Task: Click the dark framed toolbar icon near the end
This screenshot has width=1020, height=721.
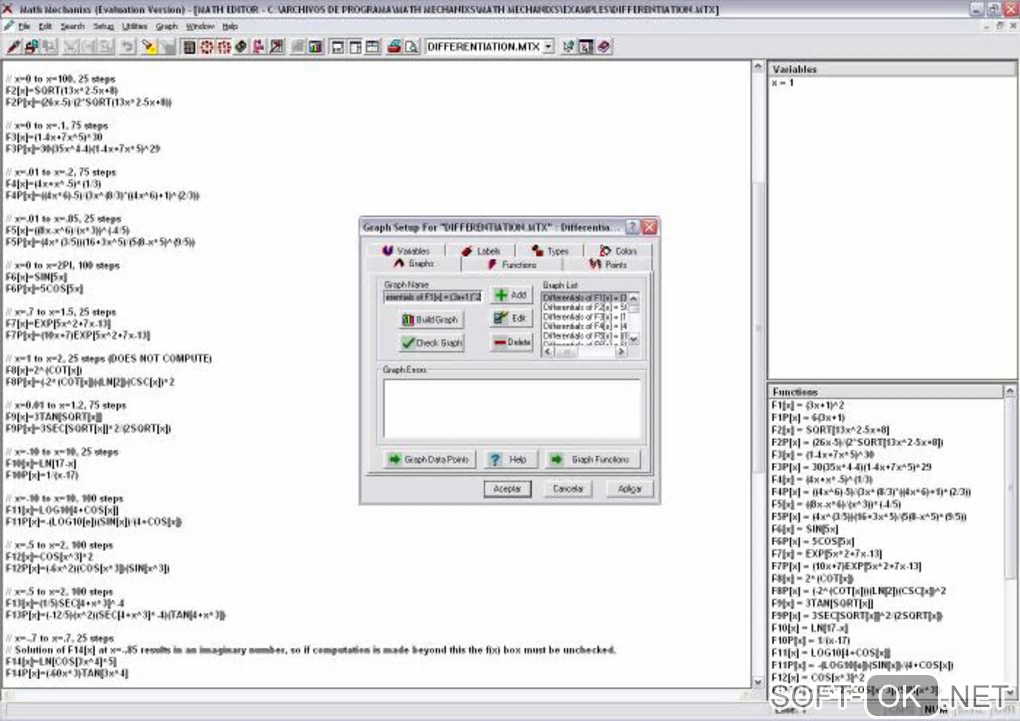Action: click(x=585, y=47)
